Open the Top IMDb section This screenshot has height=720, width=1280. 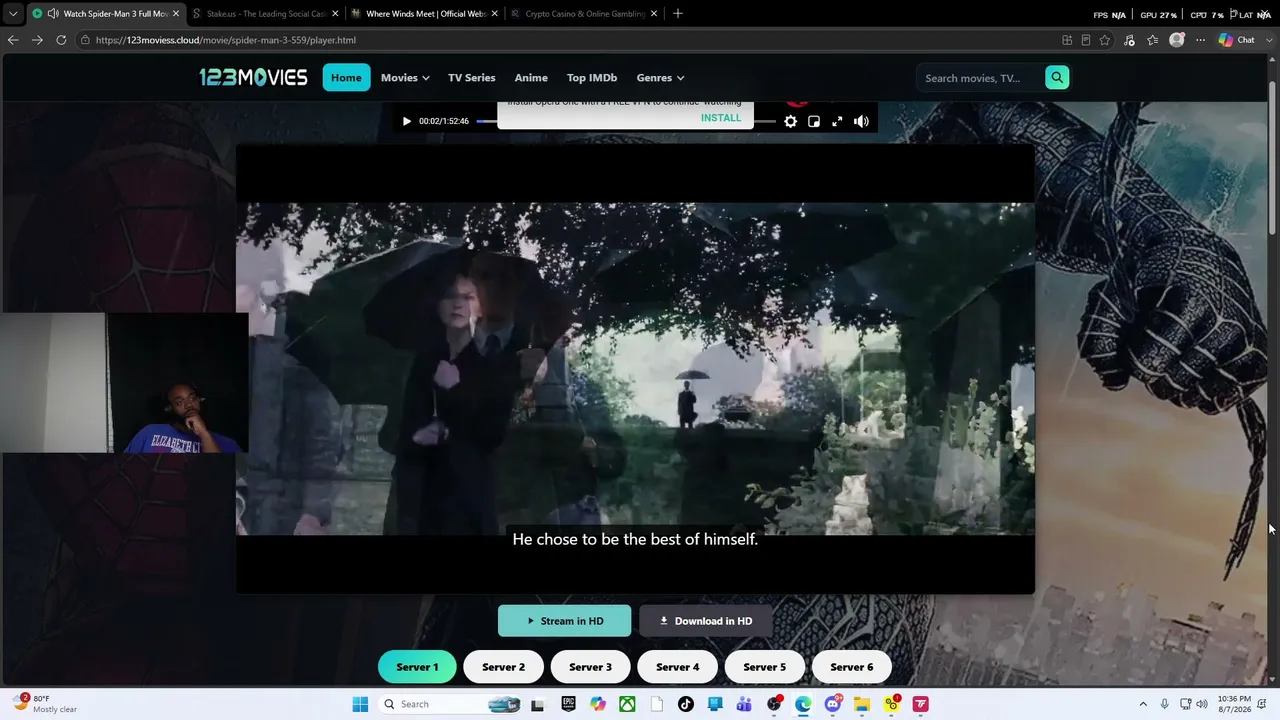[592, 77]
